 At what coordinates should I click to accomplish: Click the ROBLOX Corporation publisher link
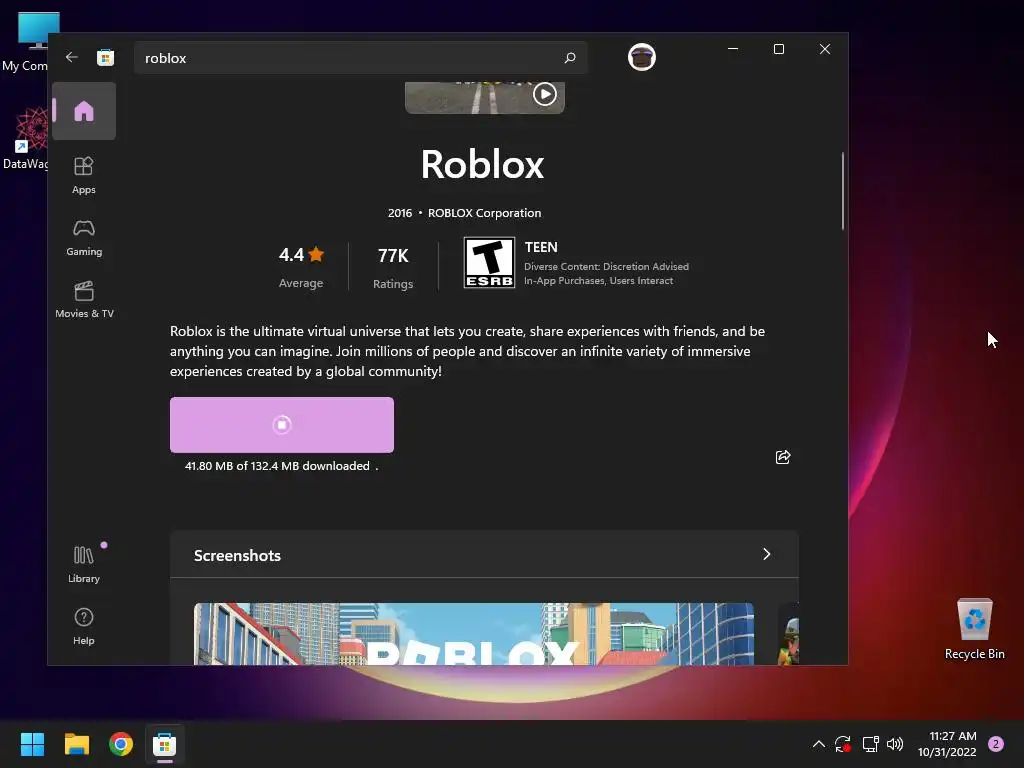click(x=484, y=213)
